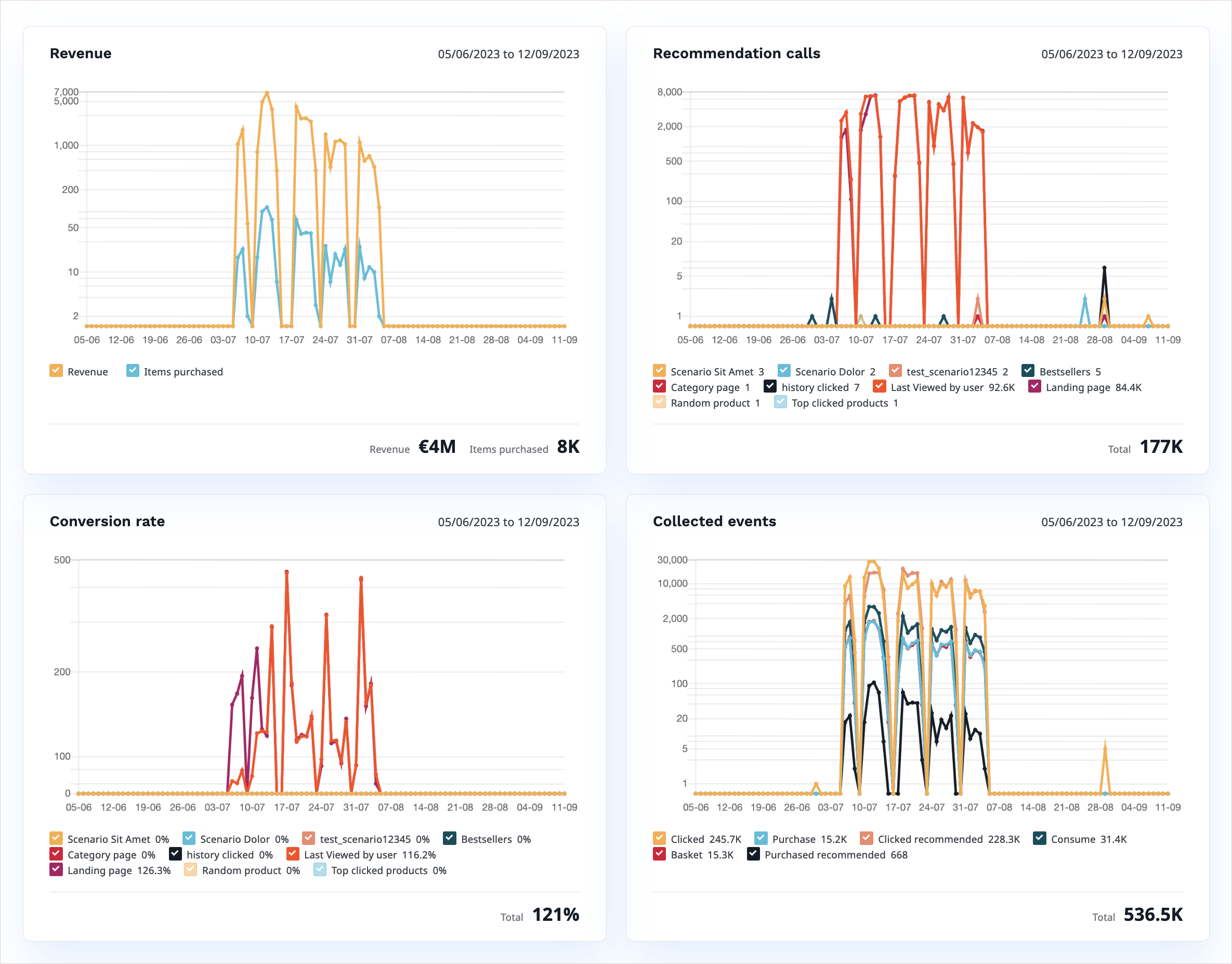
Task: Toggle Last Viewed by user 116.2% checkbox
Action: pyautogui.click(x=293, y=854)
